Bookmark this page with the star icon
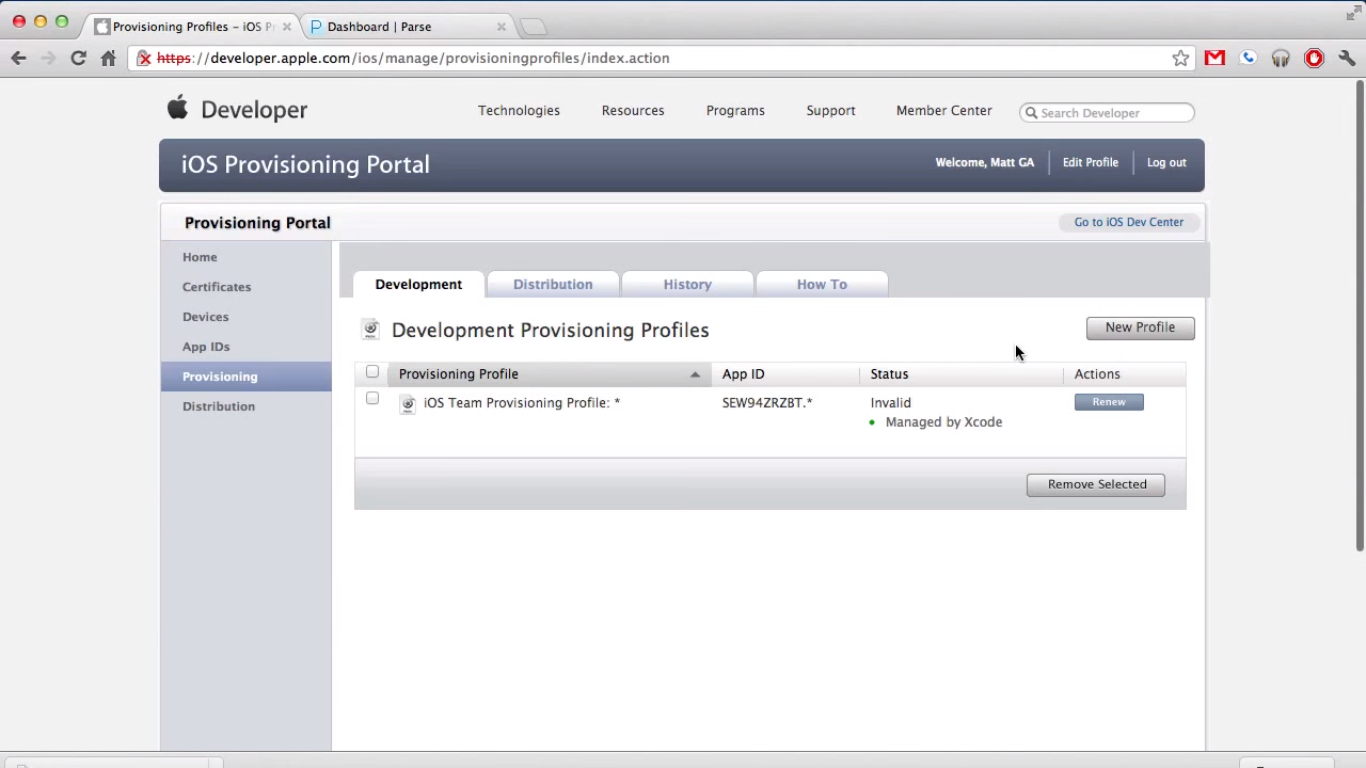 coord(1181,58)
